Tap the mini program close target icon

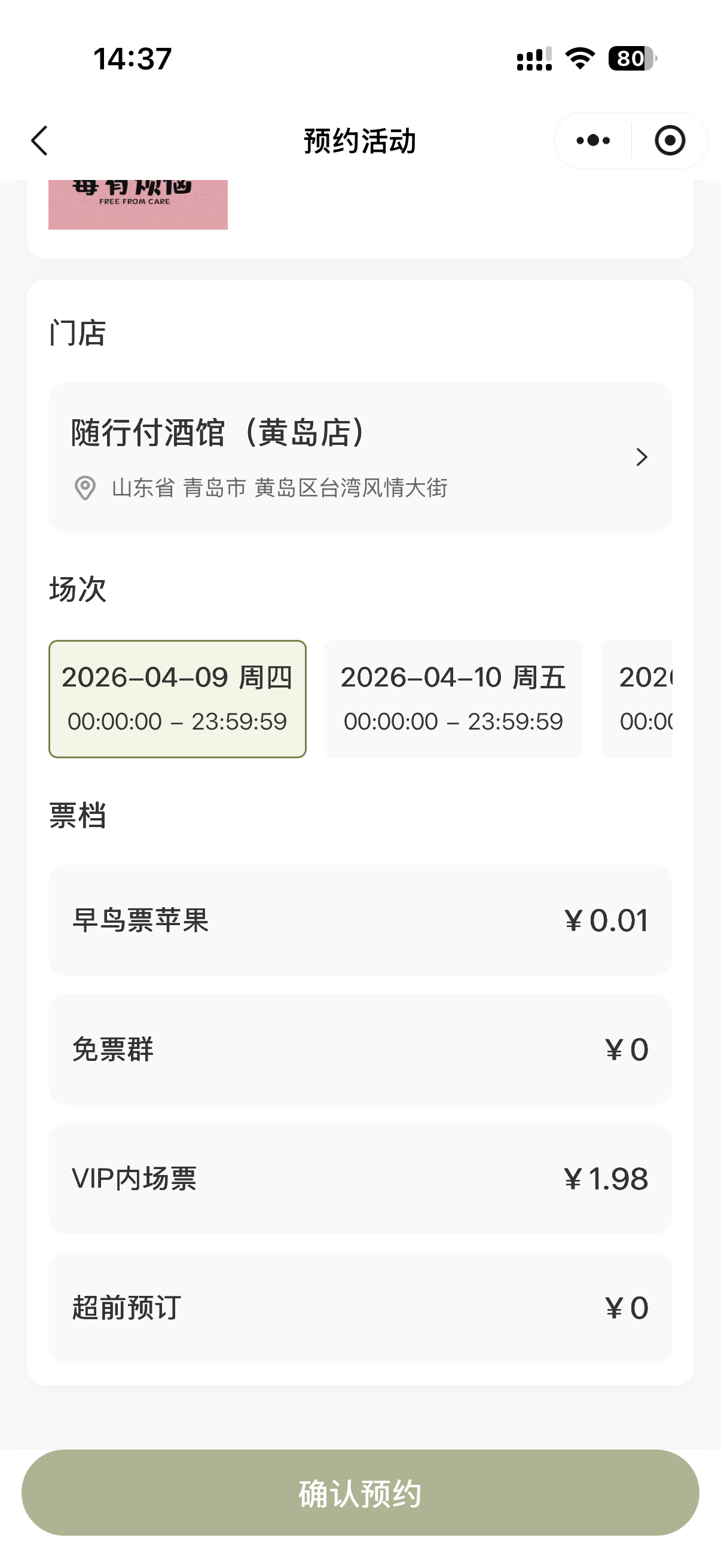click(670, 141)
